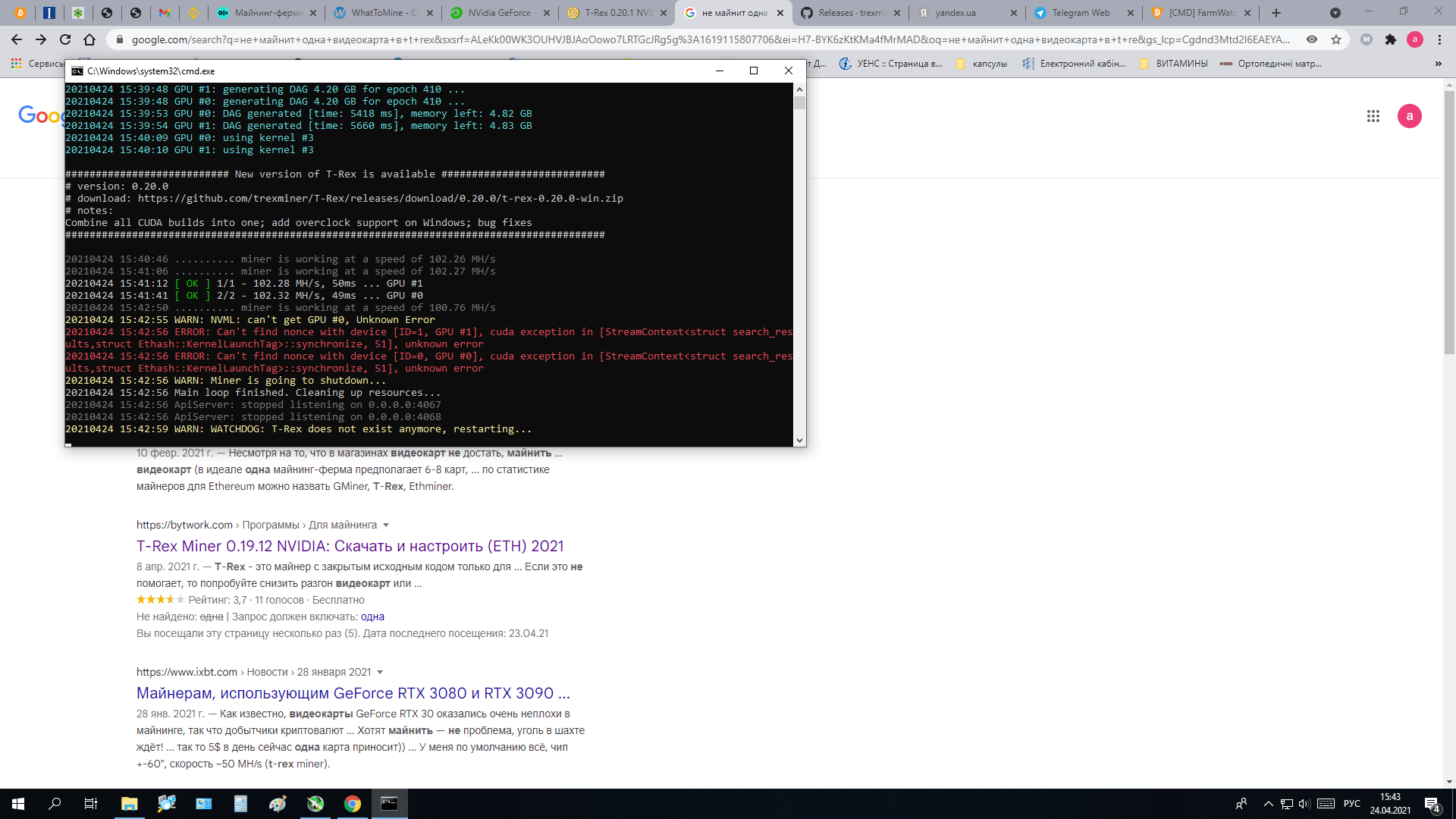Open T-Rex Miner 0.19.12 NVIDIA result

point(350,546)
